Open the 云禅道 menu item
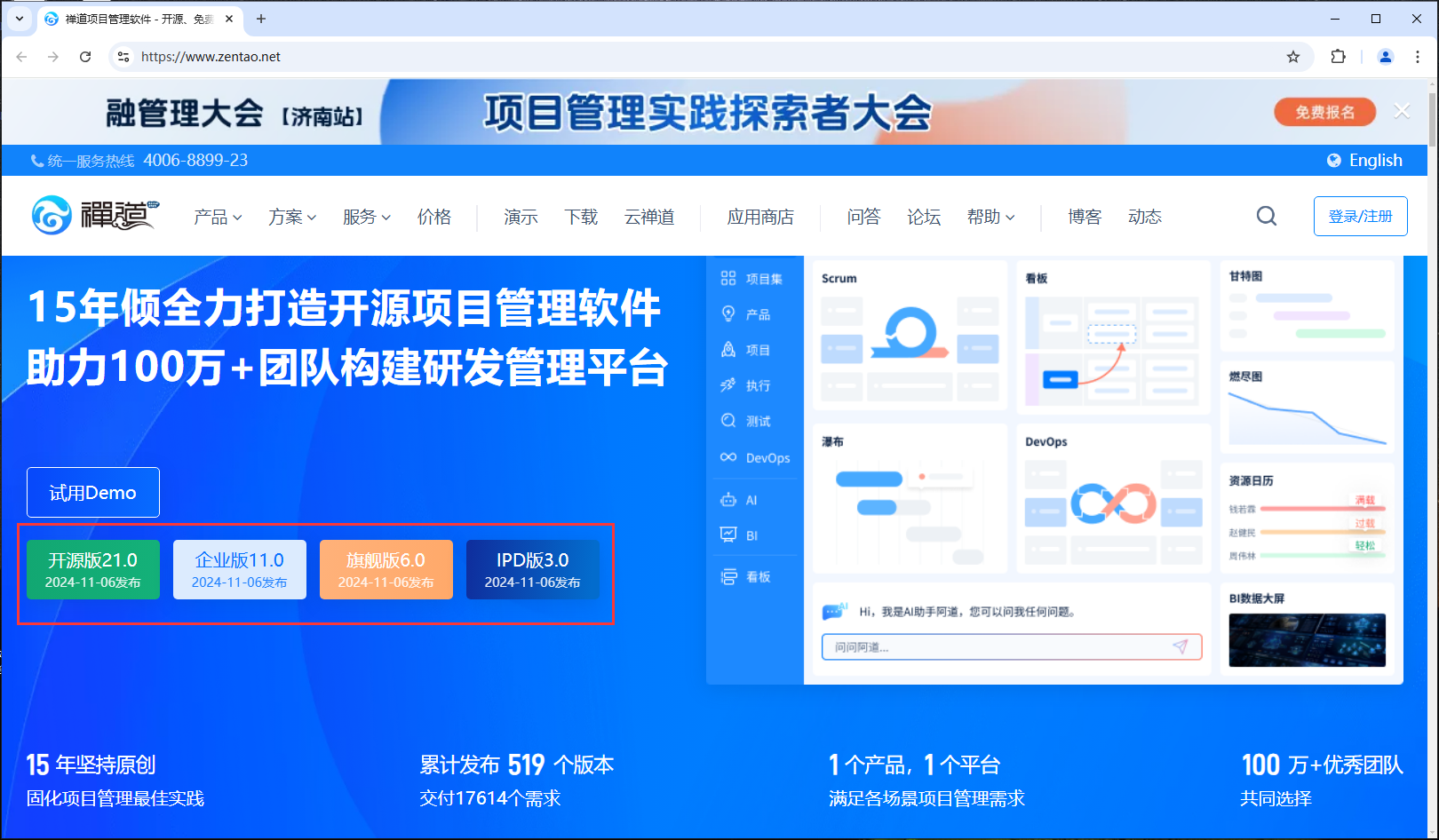Screen dimensions: 1439x840 point(649,217)
